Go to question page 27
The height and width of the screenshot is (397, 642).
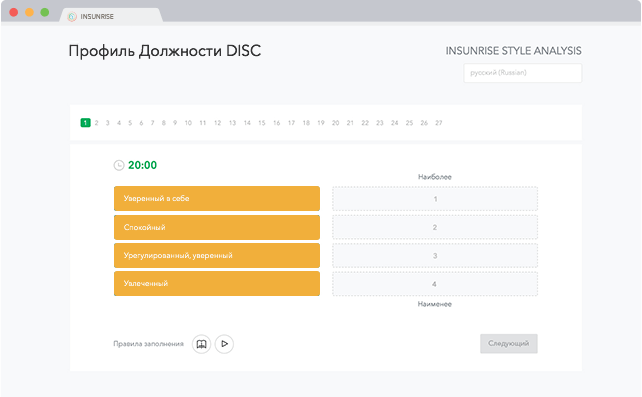tap(439, 123)
